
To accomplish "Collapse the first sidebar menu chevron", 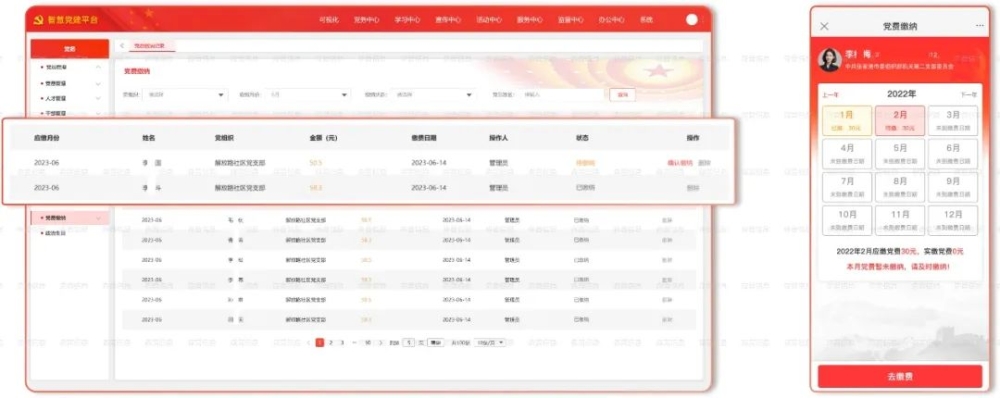I will (98, 67).
